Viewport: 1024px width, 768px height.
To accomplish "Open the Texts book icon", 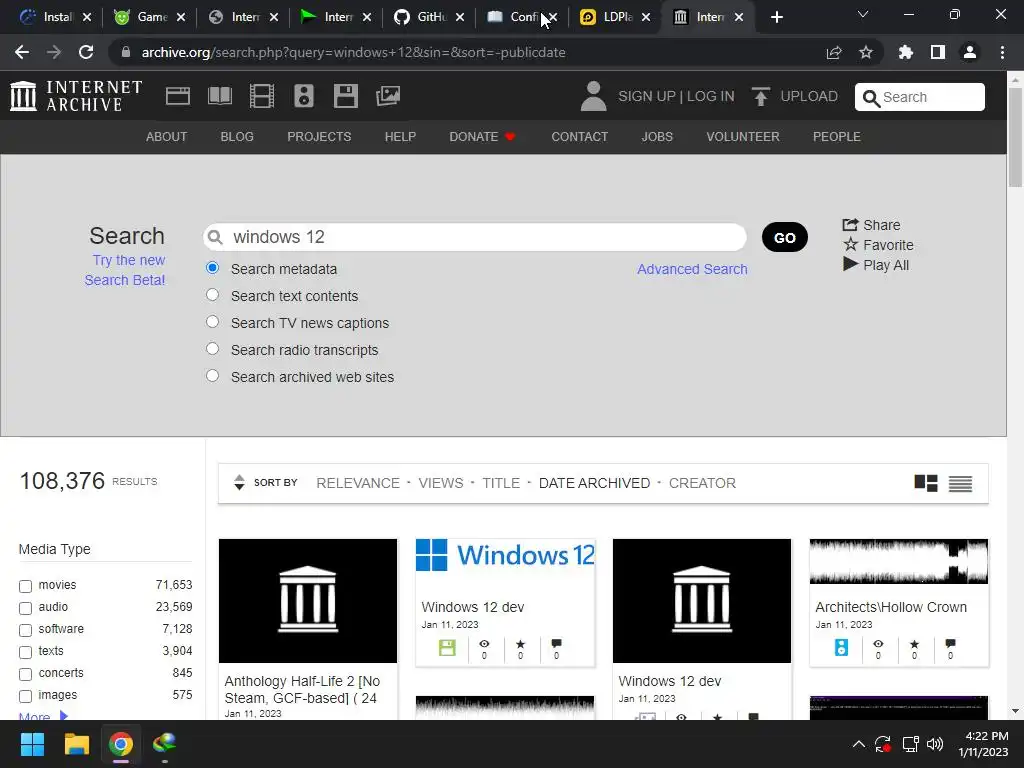I will (x=219, y=96).
